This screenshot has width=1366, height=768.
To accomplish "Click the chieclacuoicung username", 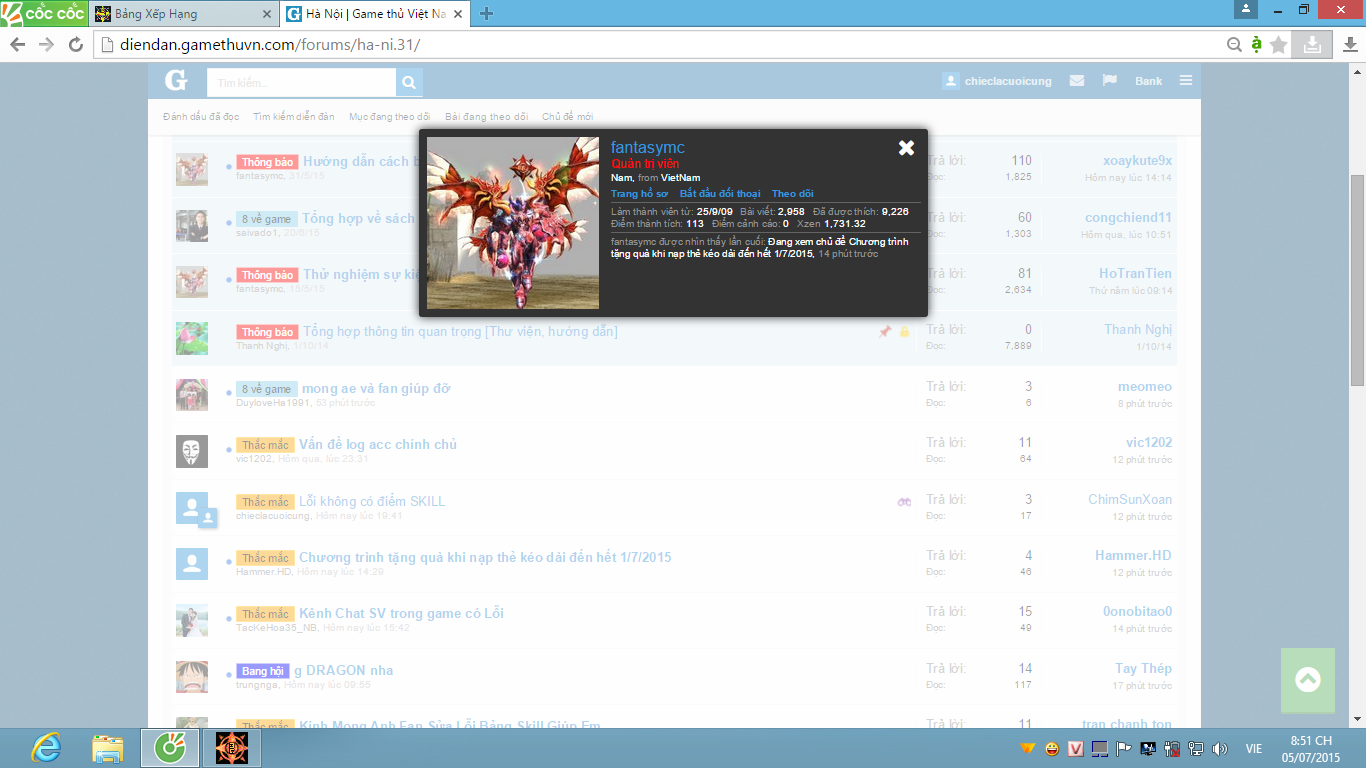I will (x=1008, y=81).
